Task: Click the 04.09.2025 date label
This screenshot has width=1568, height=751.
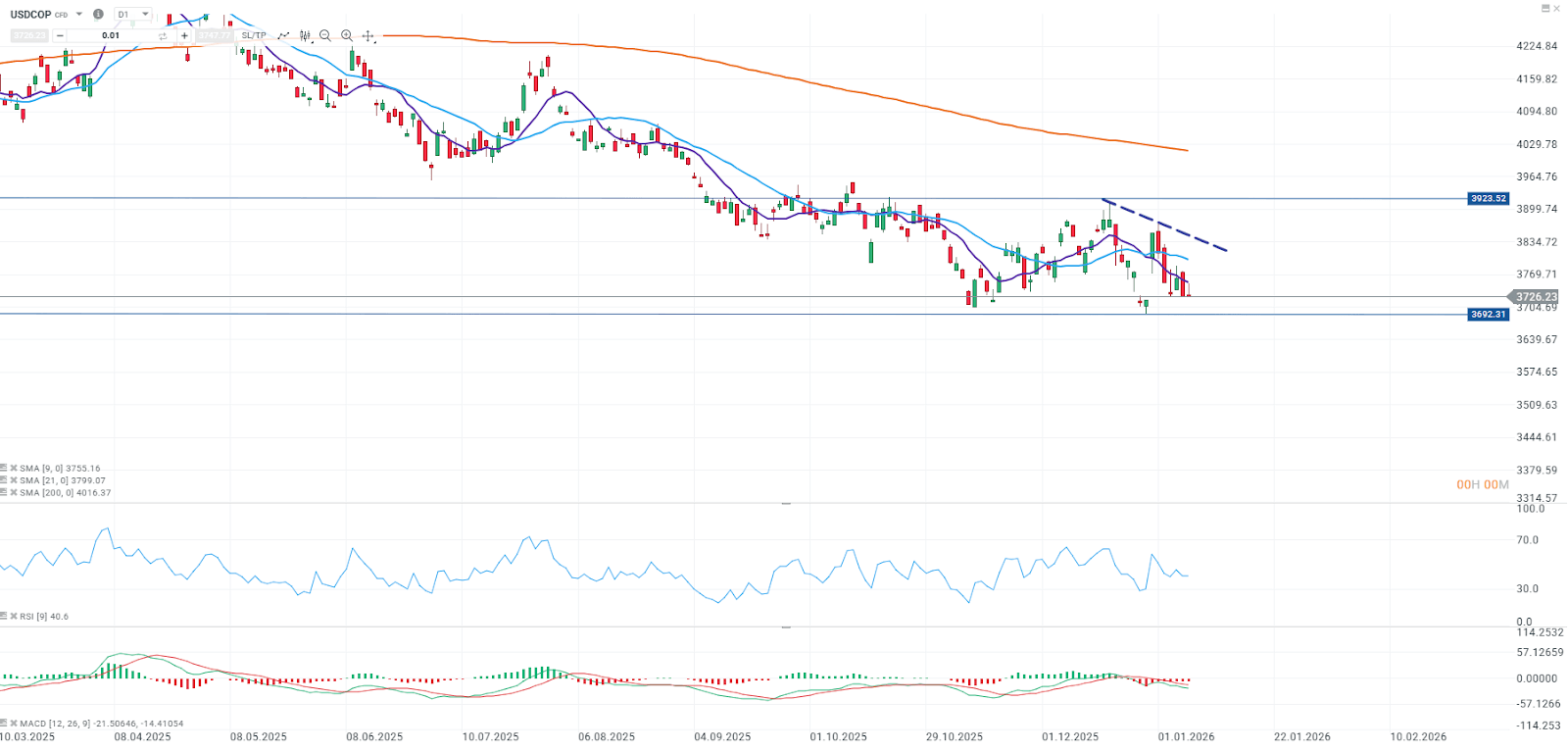Action: [722, 736]
